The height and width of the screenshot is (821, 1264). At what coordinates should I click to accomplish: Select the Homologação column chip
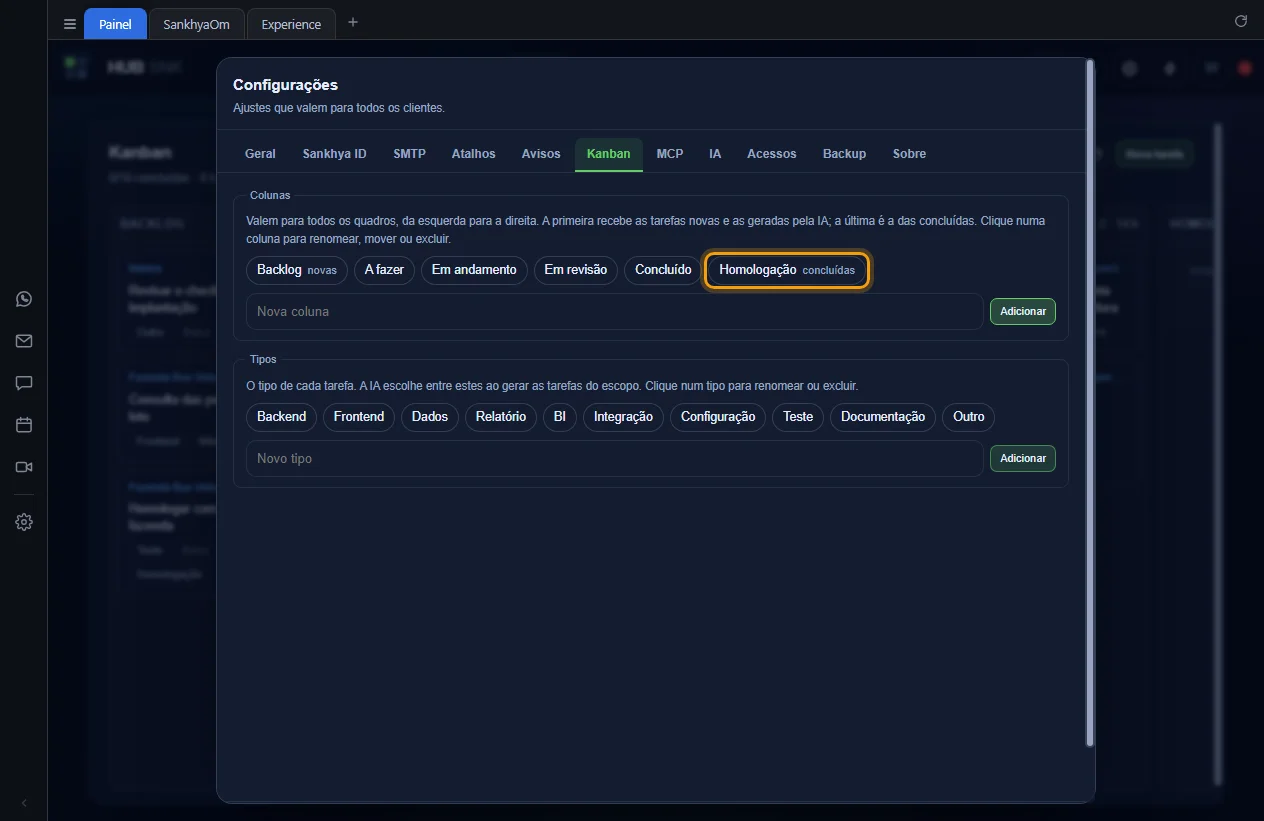click(x=787, y=270)
